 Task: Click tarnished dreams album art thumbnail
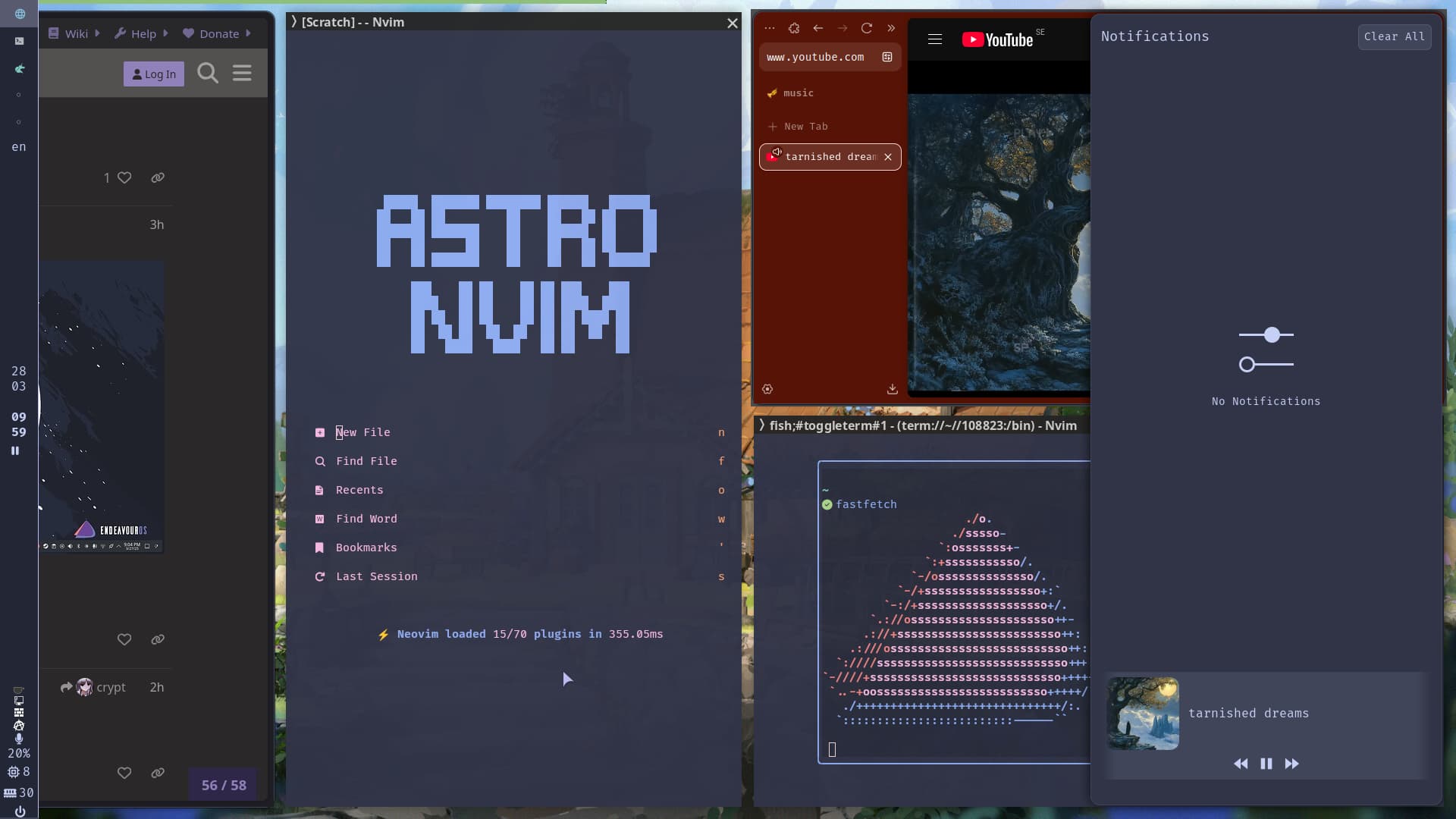[x=1143, y=714]
